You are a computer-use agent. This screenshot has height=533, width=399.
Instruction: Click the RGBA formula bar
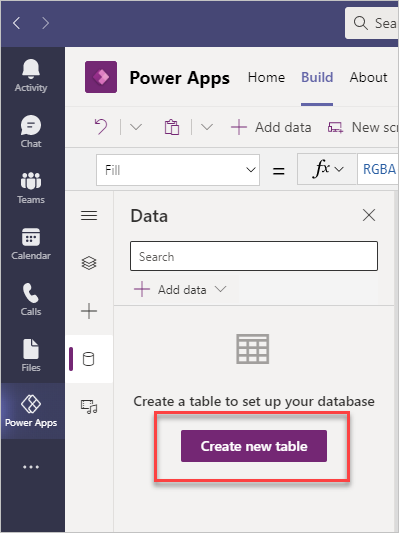(378, 169)
